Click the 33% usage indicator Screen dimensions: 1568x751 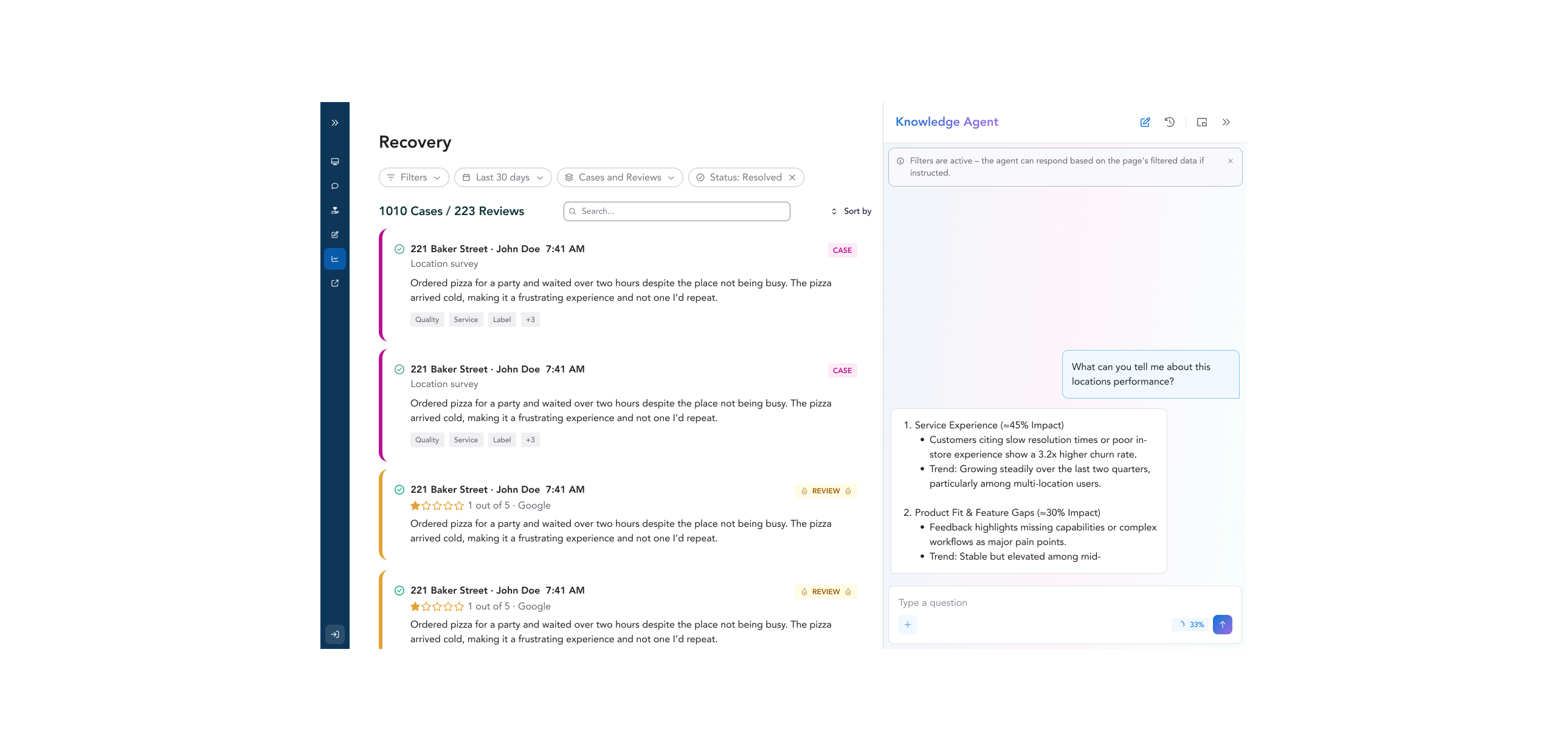1190,625
